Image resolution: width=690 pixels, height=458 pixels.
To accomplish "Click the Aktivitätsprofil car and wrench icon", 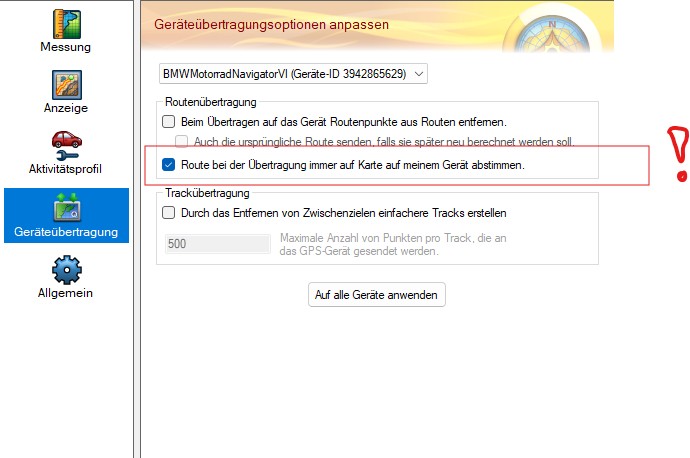I will (66, 145).
